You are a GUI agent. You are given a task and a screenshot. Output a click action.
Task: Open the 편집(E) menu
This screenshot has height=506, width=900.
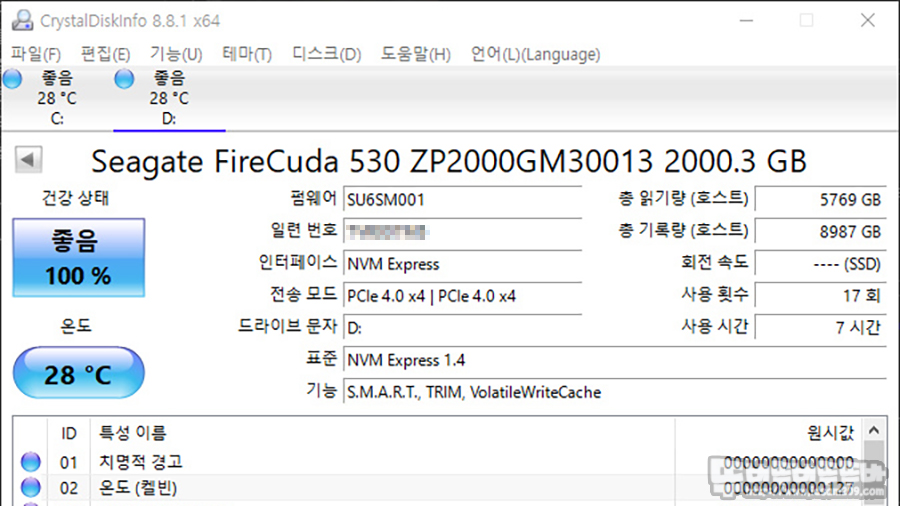click(106, 55)
